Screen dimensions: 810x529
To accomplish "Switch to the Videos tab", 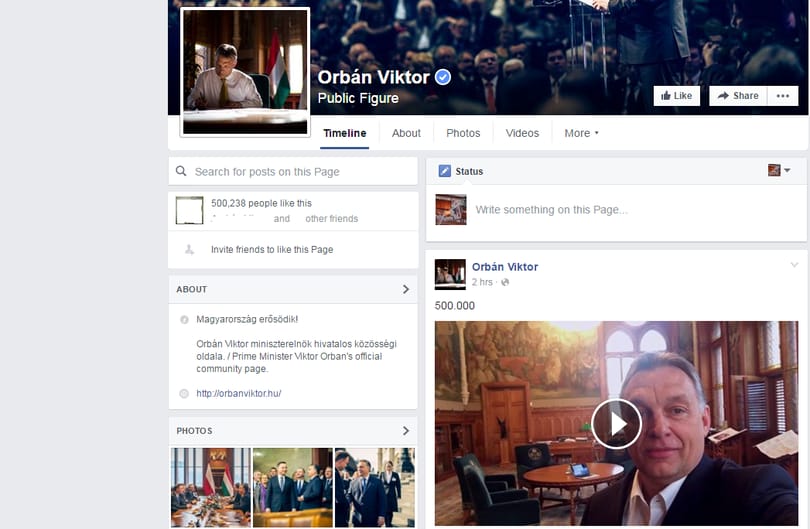I will point(522,133).
